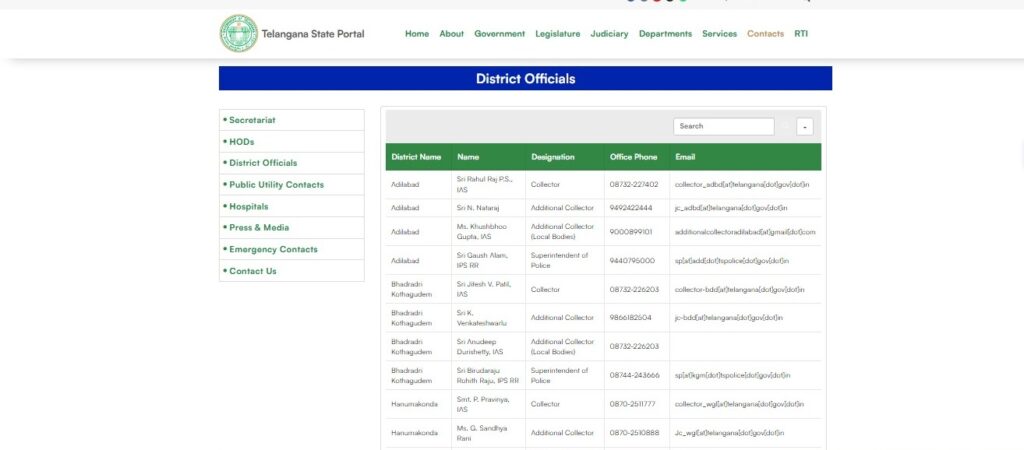Select HODs from the sidebar
Screen dimensions: 1024x450
tap(241, 142)
